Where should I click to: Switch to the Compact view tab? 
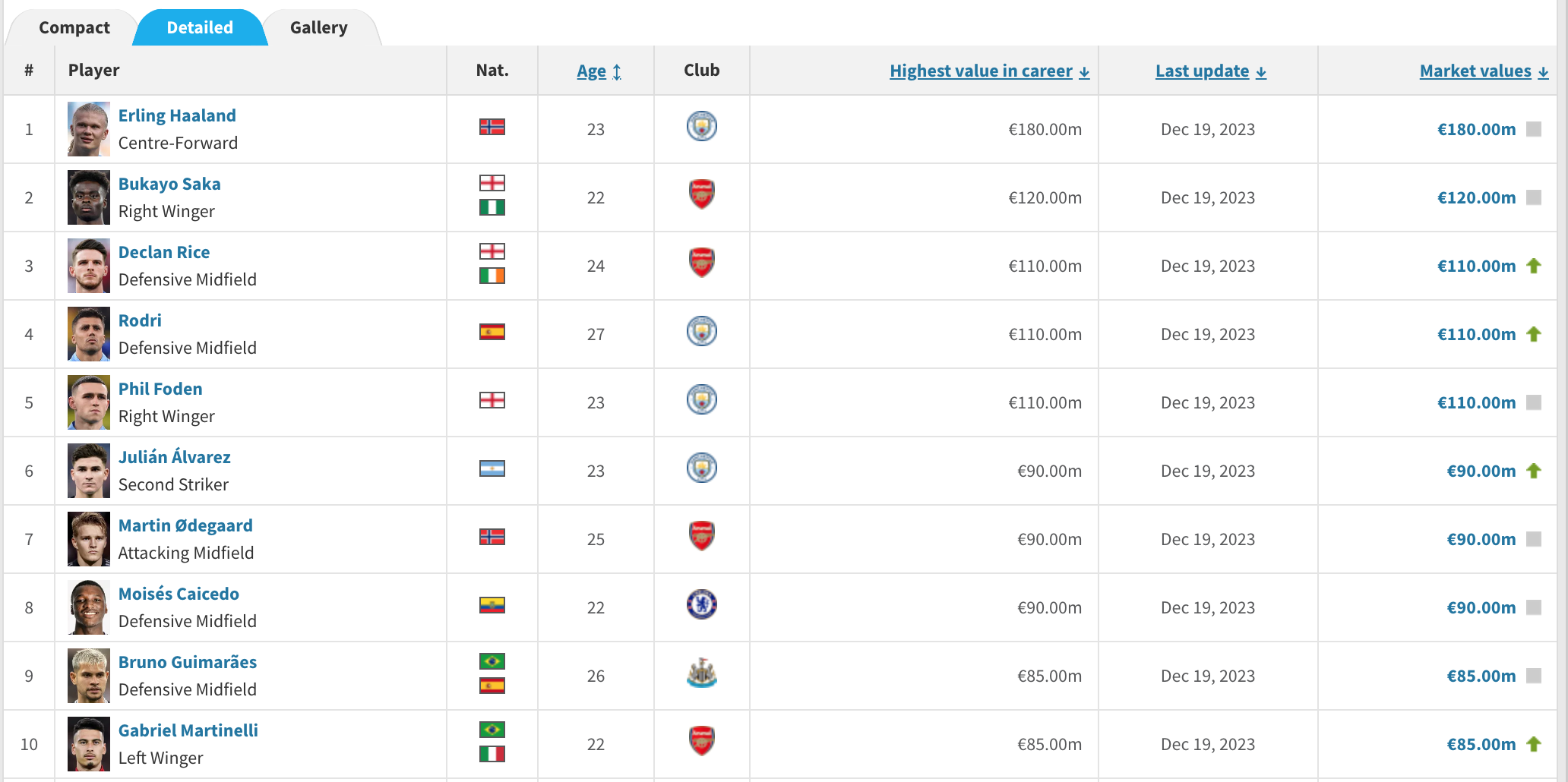(74, 28)
